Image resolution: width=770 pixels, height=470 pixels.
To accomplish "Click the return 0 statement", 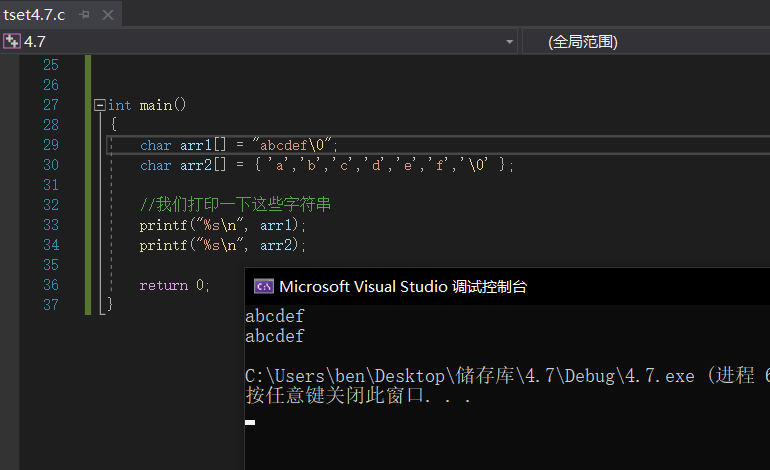I will pyautogui.click(x=174, y=285).
